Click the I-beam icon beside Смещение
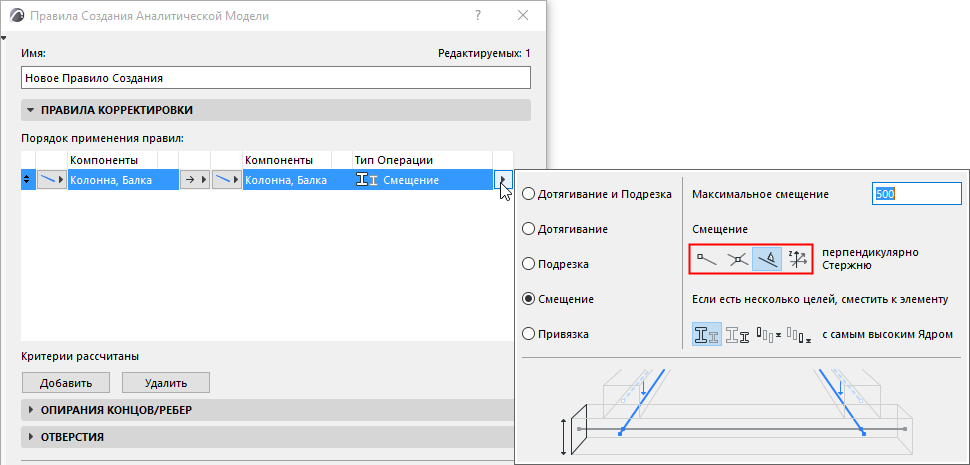This screenshot has height=465, width=970. [x=367, y=181]
